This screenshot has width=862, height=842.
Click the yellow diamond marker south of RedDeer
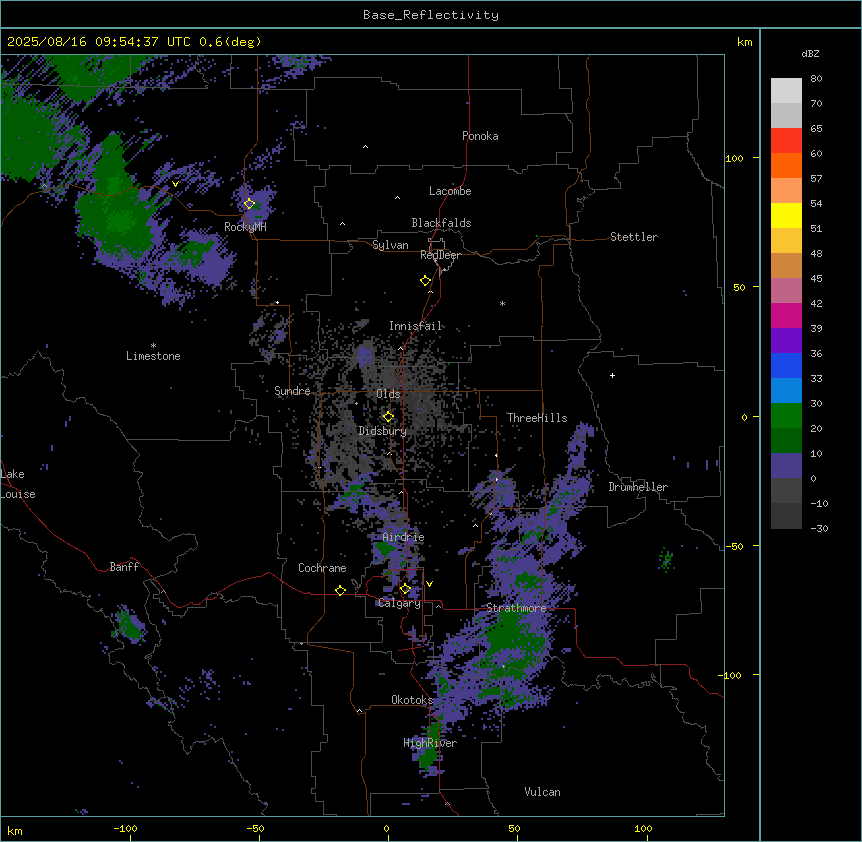click(425, 281)
